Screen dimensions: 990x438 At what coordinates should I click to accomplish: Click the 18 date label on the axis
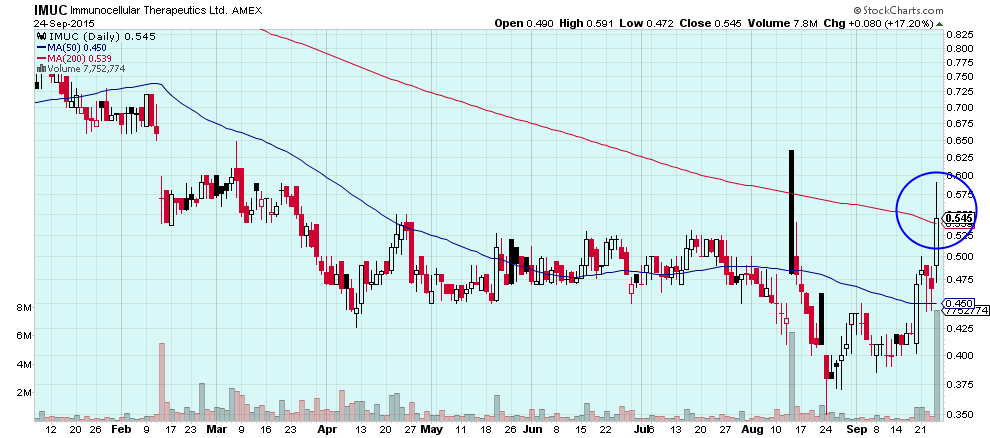(x=484, y=429)
